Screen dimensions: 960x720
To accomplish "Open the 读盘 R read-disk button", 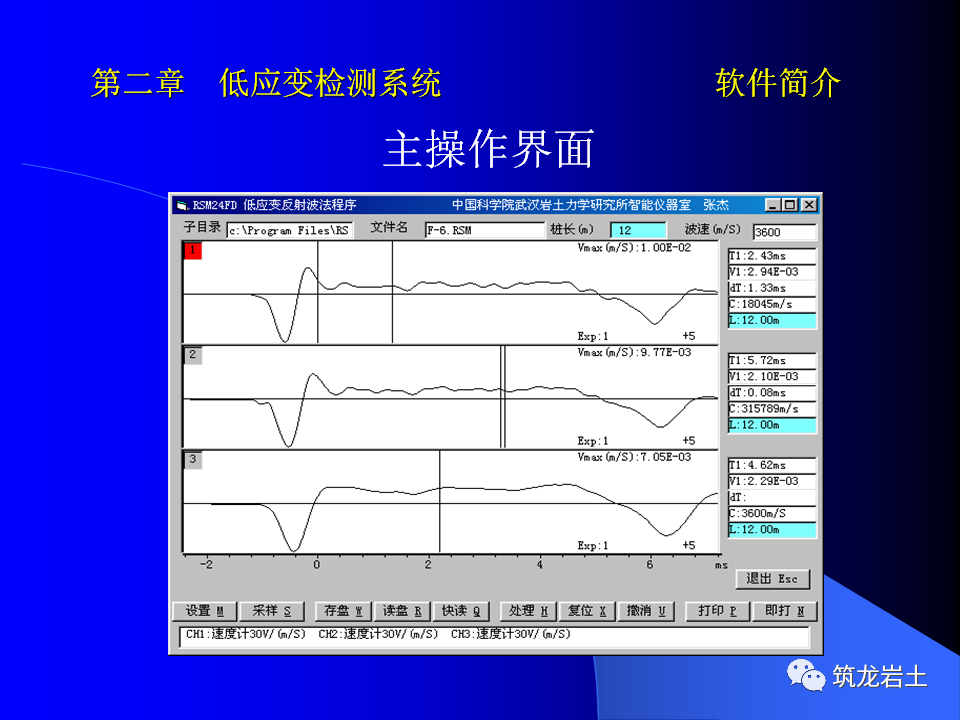I will click(x=402, y=610).
